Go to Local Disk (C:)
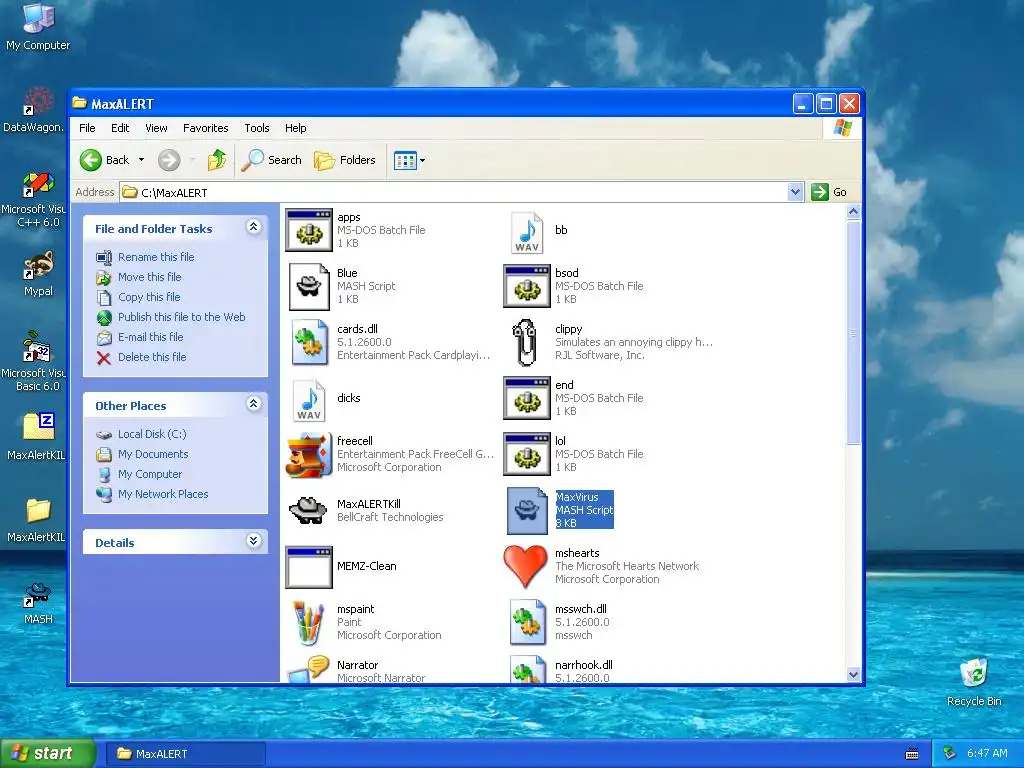 (152, 434)
